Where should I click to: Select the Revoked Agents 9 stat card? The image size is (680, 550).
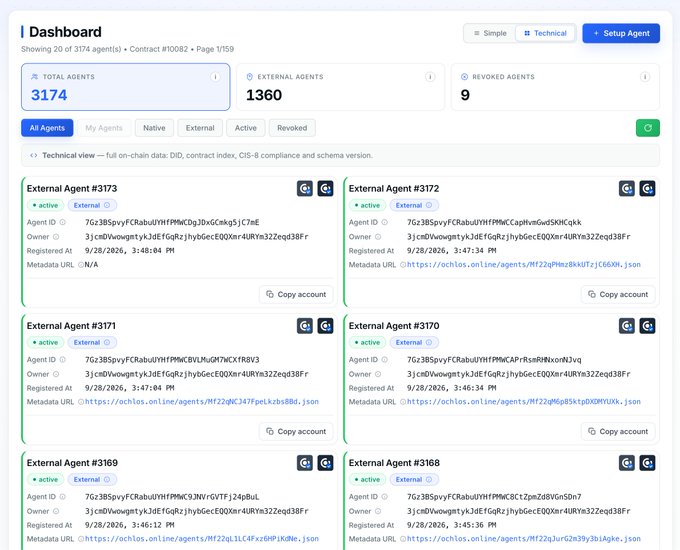556,87
